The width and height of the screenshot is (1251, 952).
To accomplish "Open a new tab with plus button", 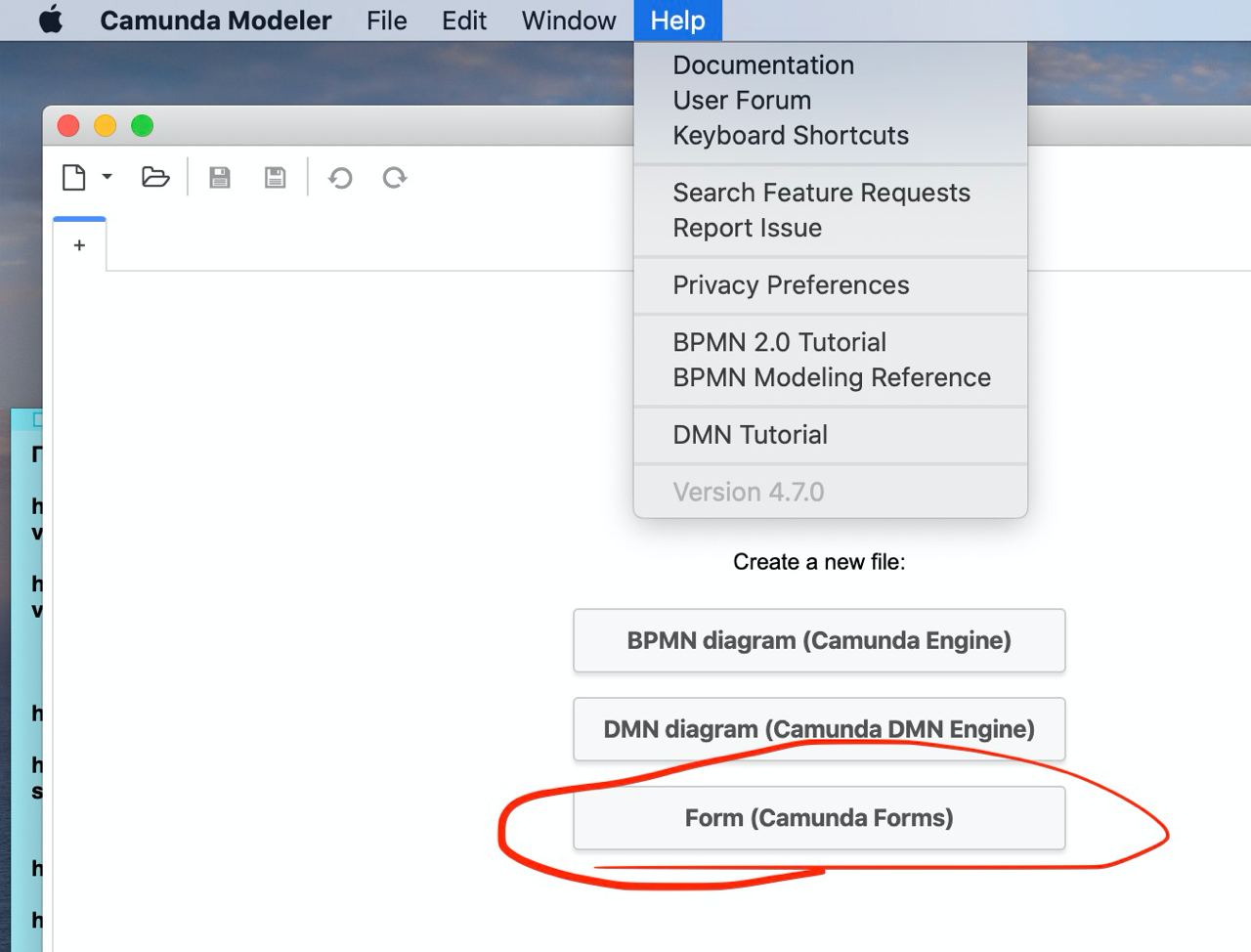I will (79, 245).
